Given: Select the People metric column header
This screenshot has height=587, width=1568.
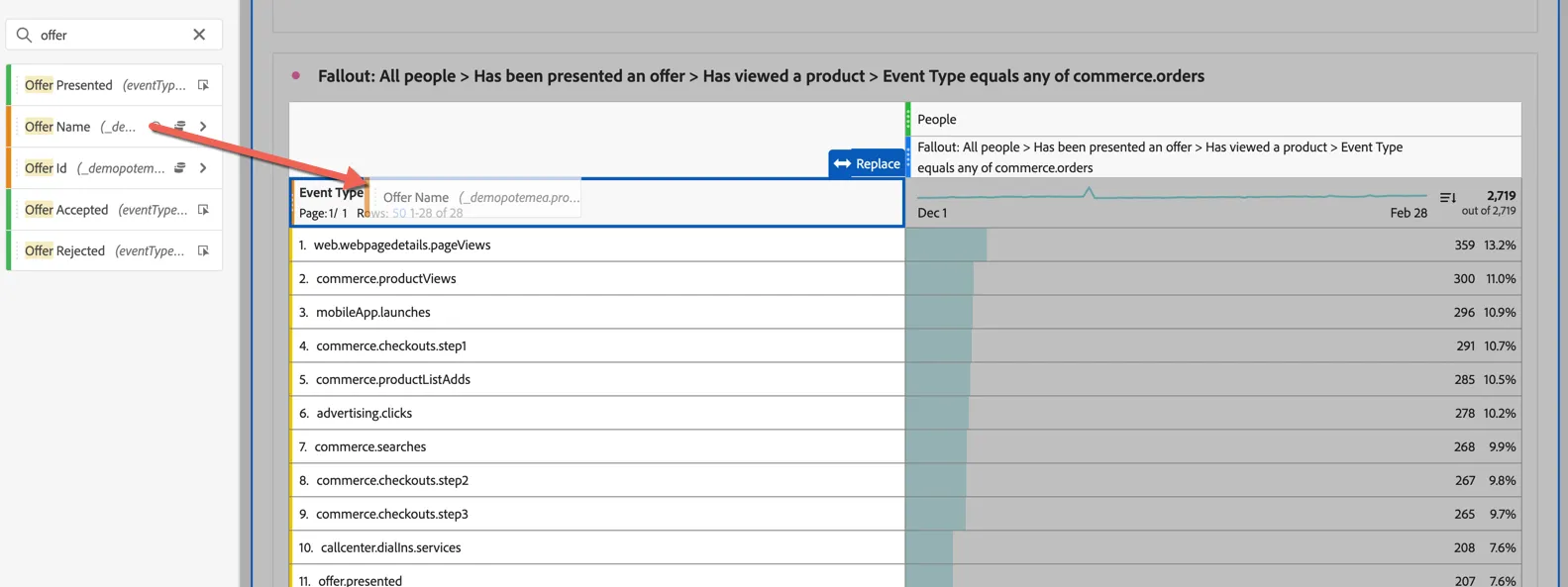Looking at the screenshot, I should pos(1213,119).
